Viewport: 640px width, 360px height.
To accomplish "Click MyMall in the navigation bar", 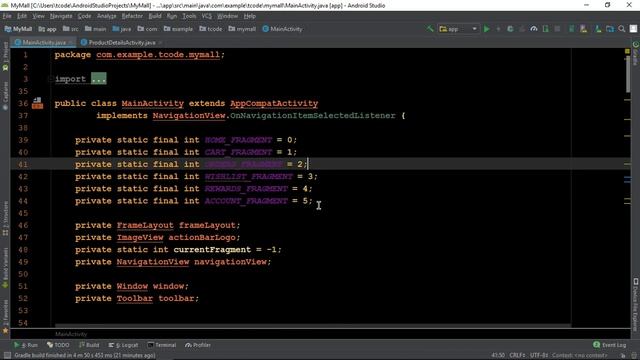I will click(x=18, y=29).
